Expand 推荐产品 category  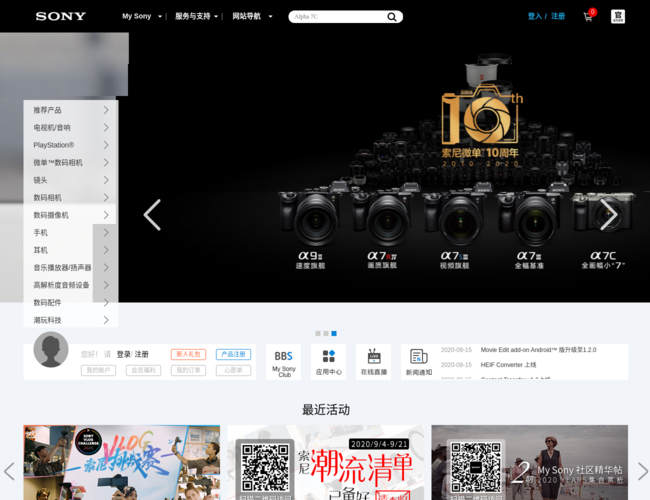71,110
